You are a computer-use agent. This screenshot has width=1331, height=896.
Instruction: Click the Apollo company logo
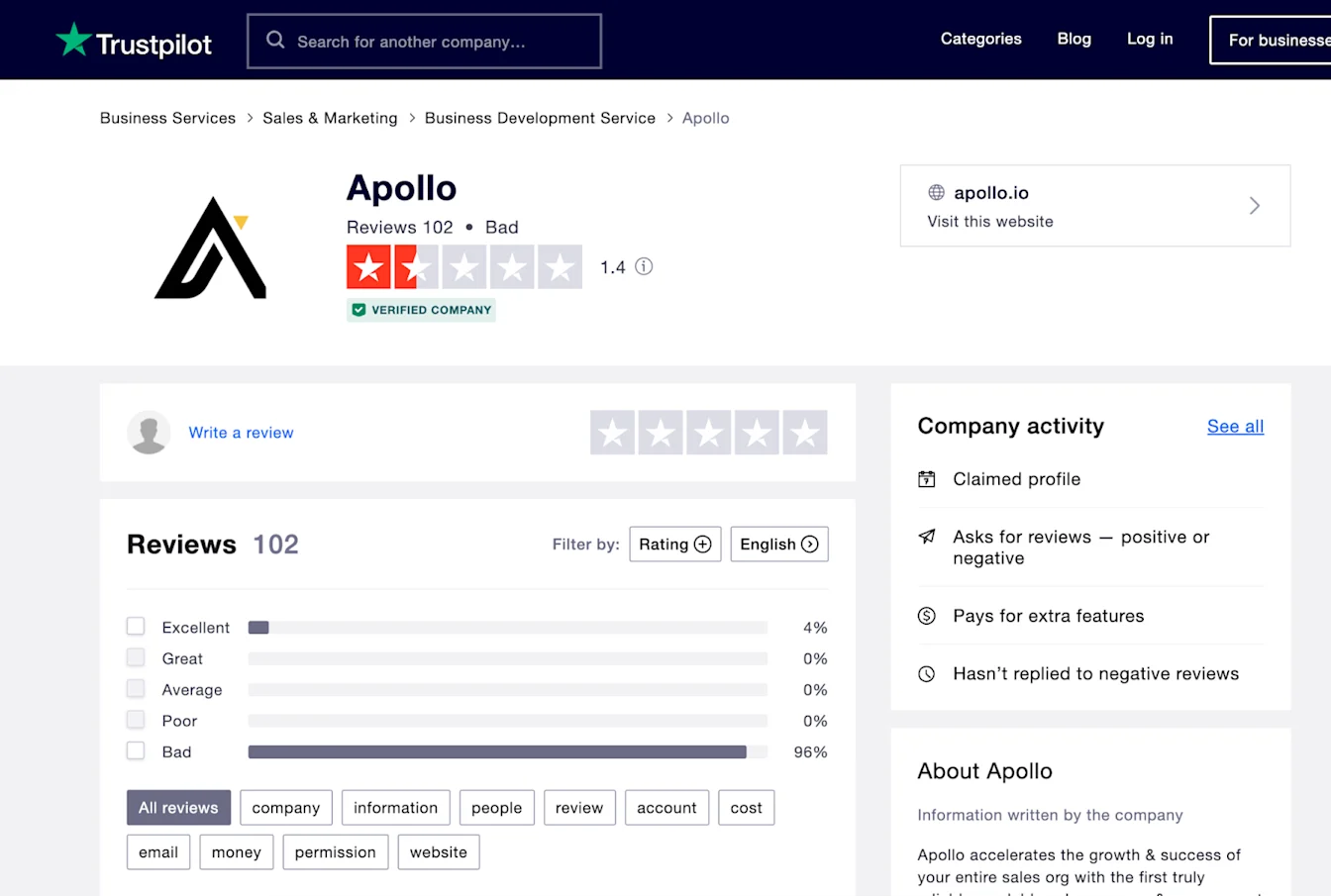(x=211, y=248)
